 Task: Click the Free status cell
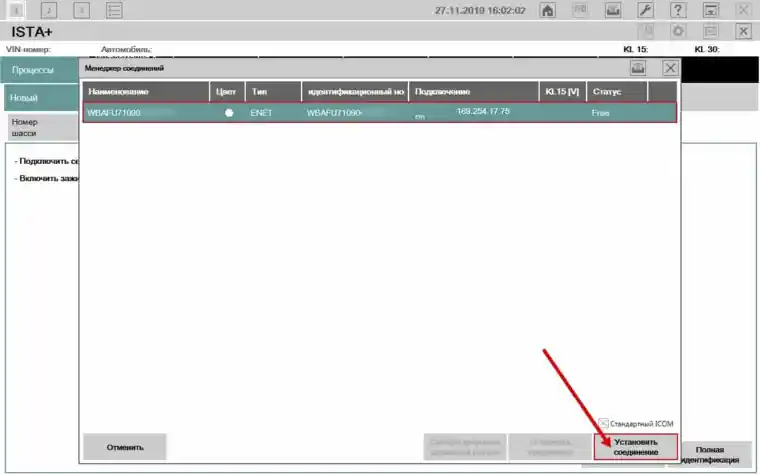pyautogui.click(x=600, y=113)
